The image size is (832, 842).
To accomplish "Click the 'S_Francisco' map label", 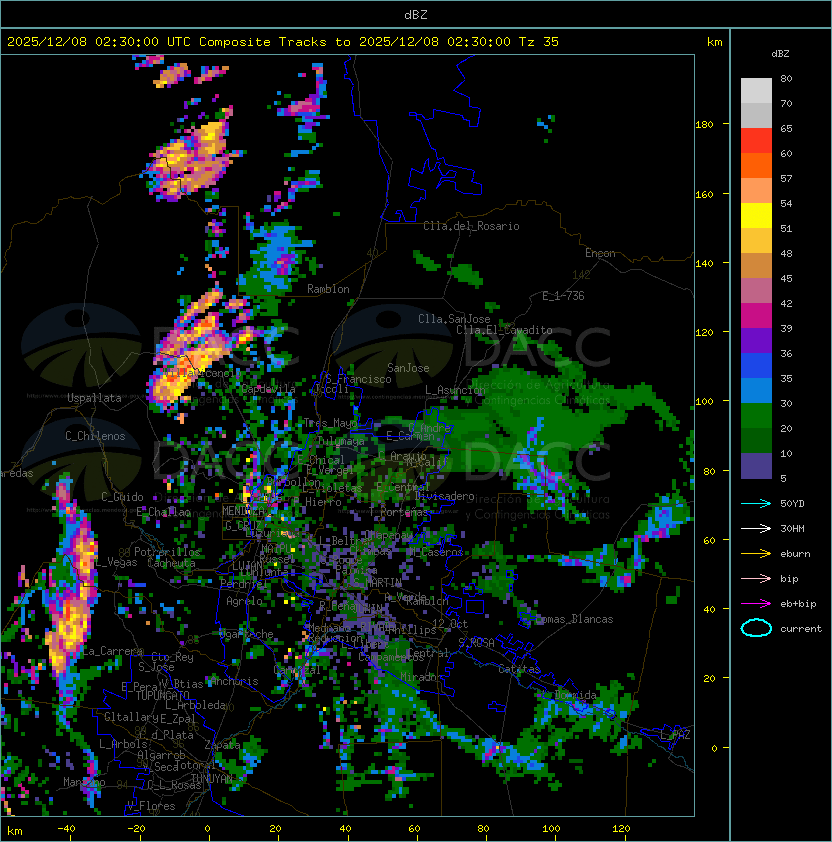I will pos(358,379).
